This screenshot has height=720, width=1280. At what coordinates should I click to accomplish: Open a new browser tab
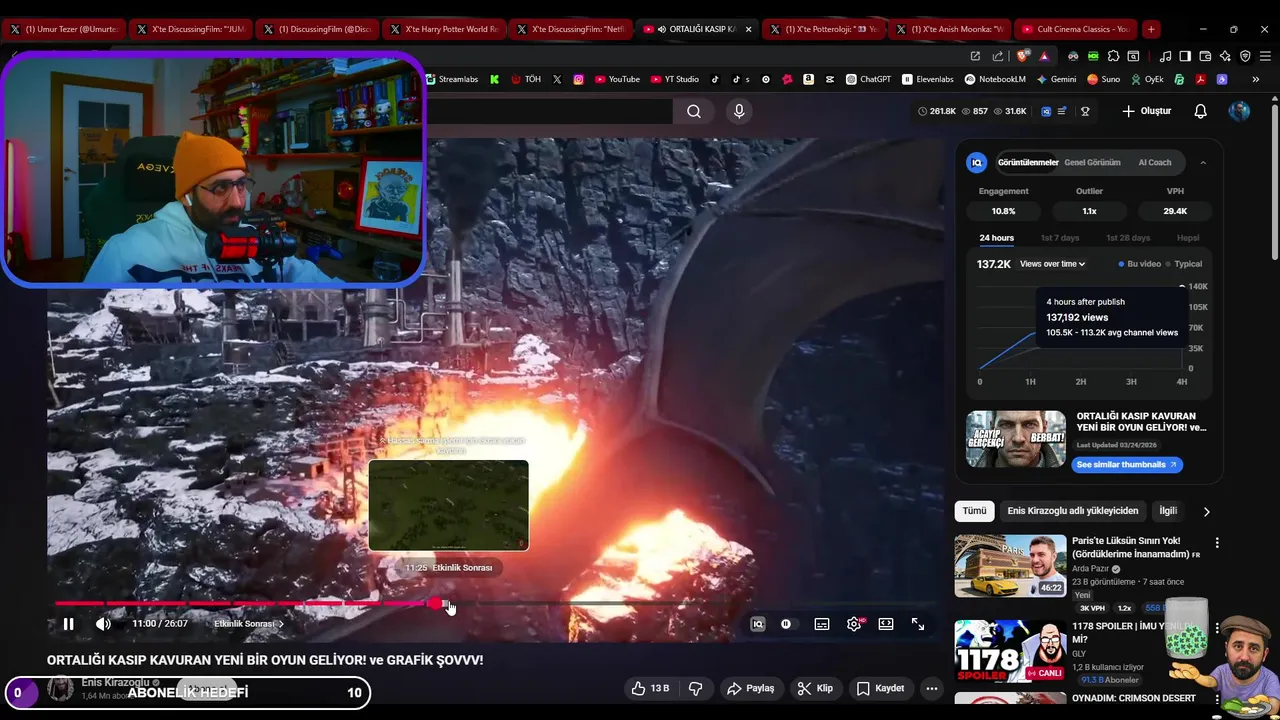[1151, 29]
